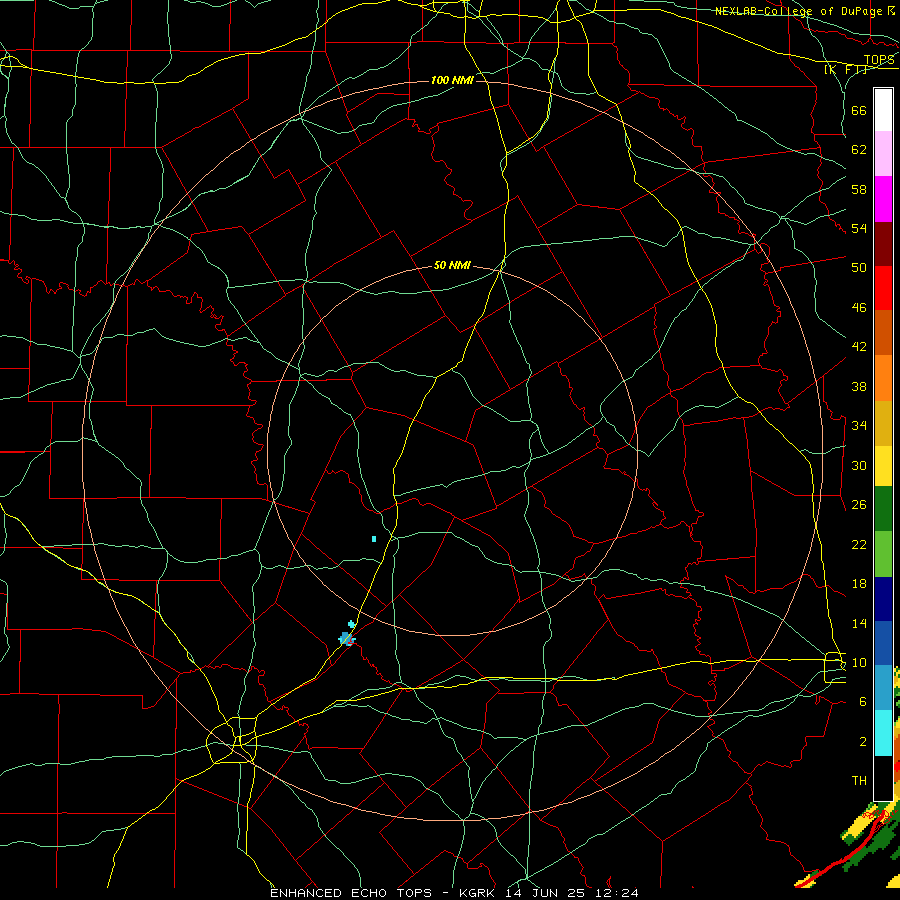Click the ENHANCED ECHO TOPS product title

point(351,893)
